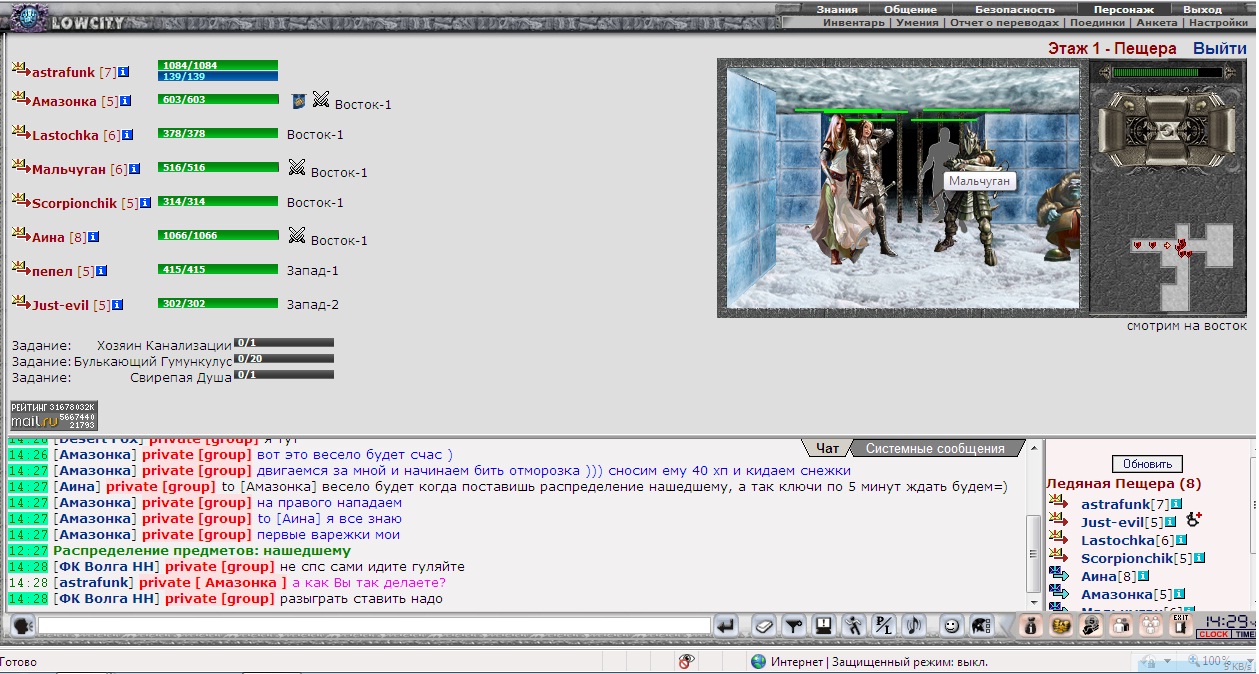Screen dimensions: 1259x674
Task: Click the eraser clear-chat icon
Action: click(764, 626)
